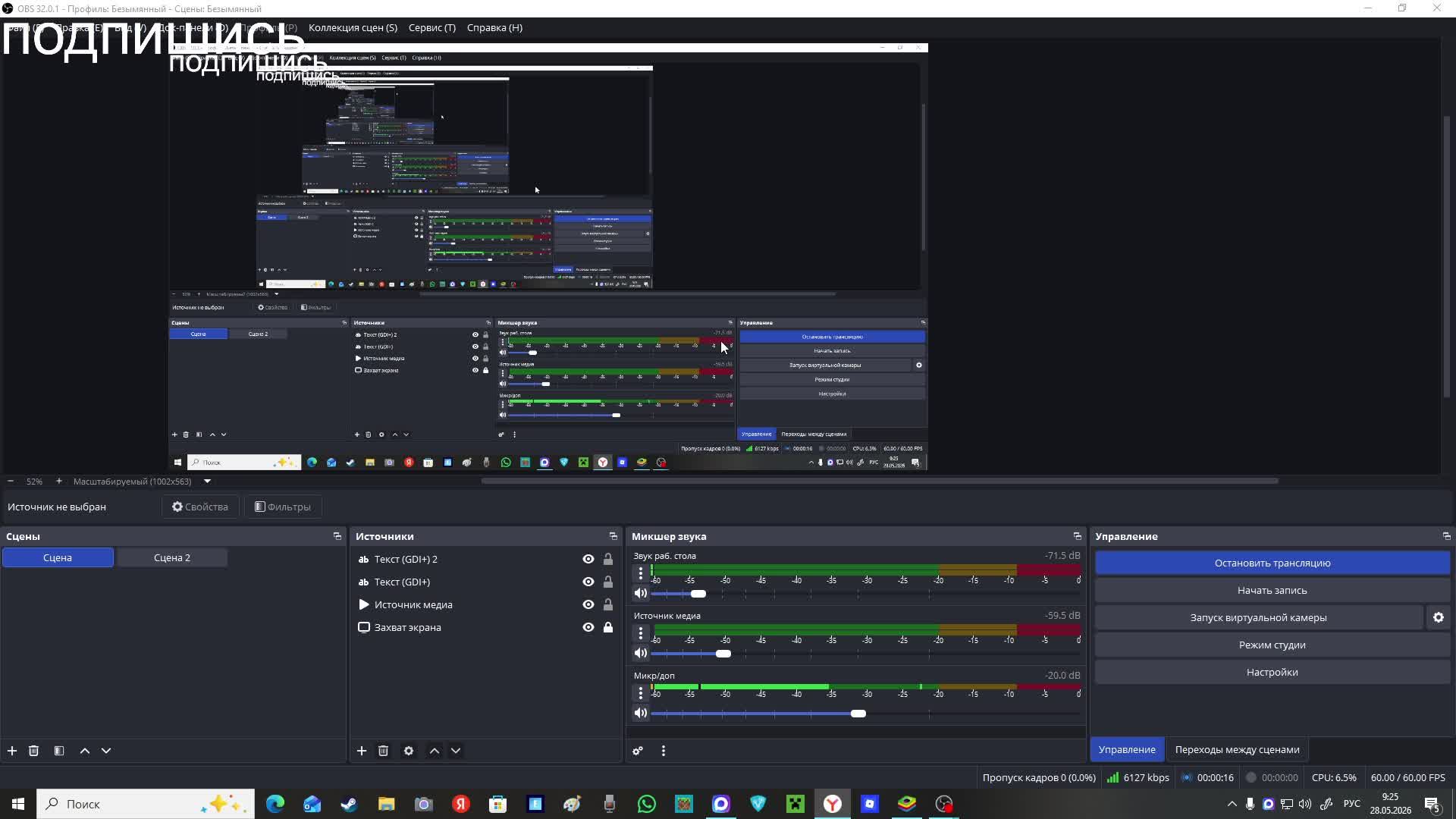Start virtual camera with Запуск виртуальной камеры
This screenshot has height=819, width=1456.
pyautogui.click(x=1258, y=618)
